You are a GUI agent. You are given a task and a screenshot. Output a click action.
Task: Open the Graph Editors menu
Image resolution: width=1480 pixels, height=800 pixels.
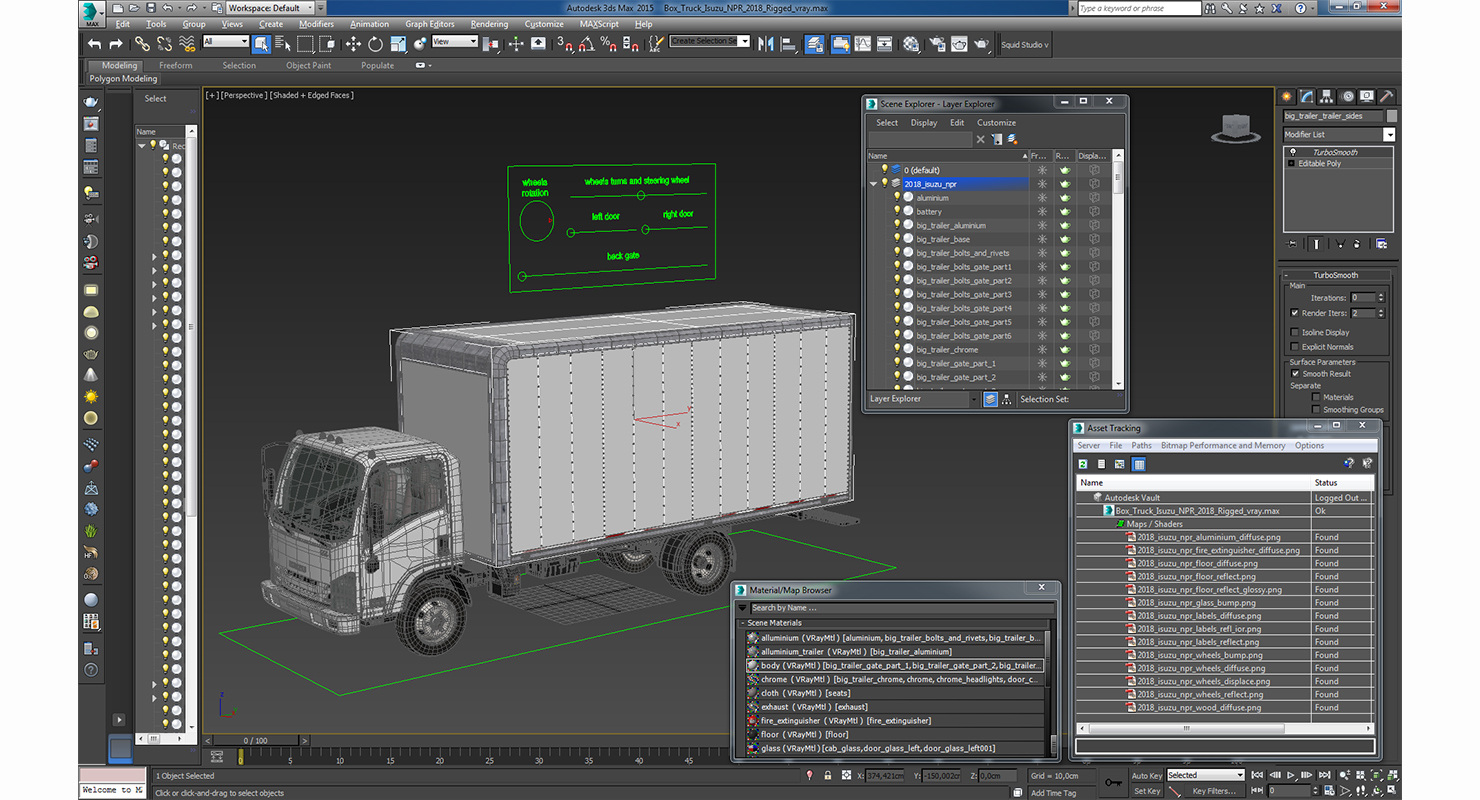[x=430, y=24]
